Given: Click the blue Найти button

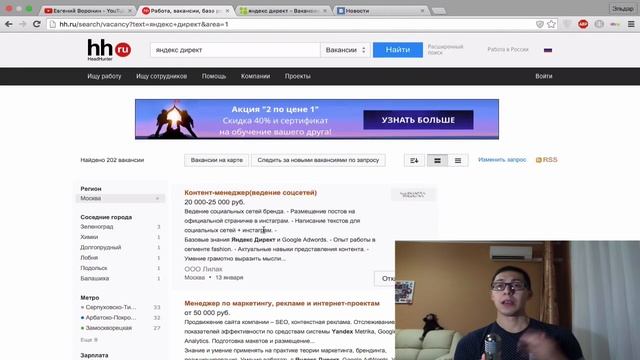Looking at the screenshot, I should (398, 50).
